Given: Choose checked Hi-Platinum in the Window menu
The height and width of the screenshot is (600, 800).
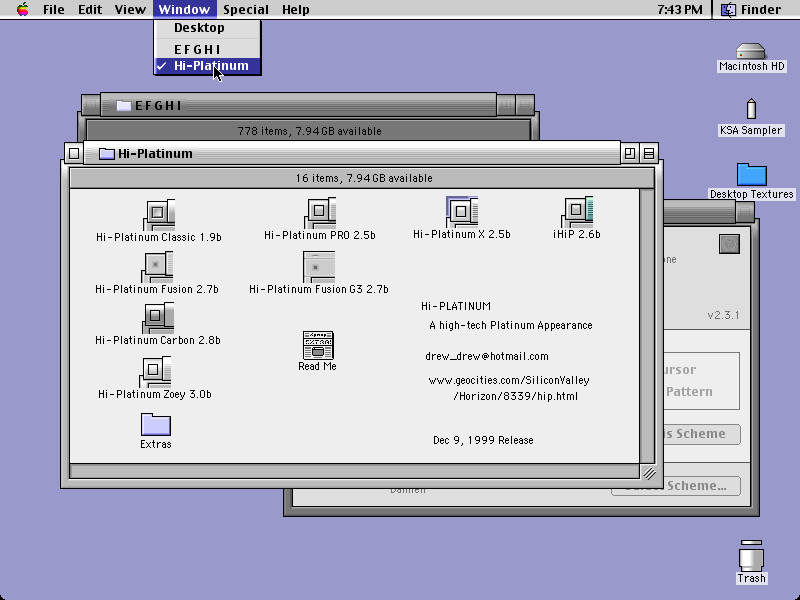Looking at the screenshot, I should [x=207, y=66].
